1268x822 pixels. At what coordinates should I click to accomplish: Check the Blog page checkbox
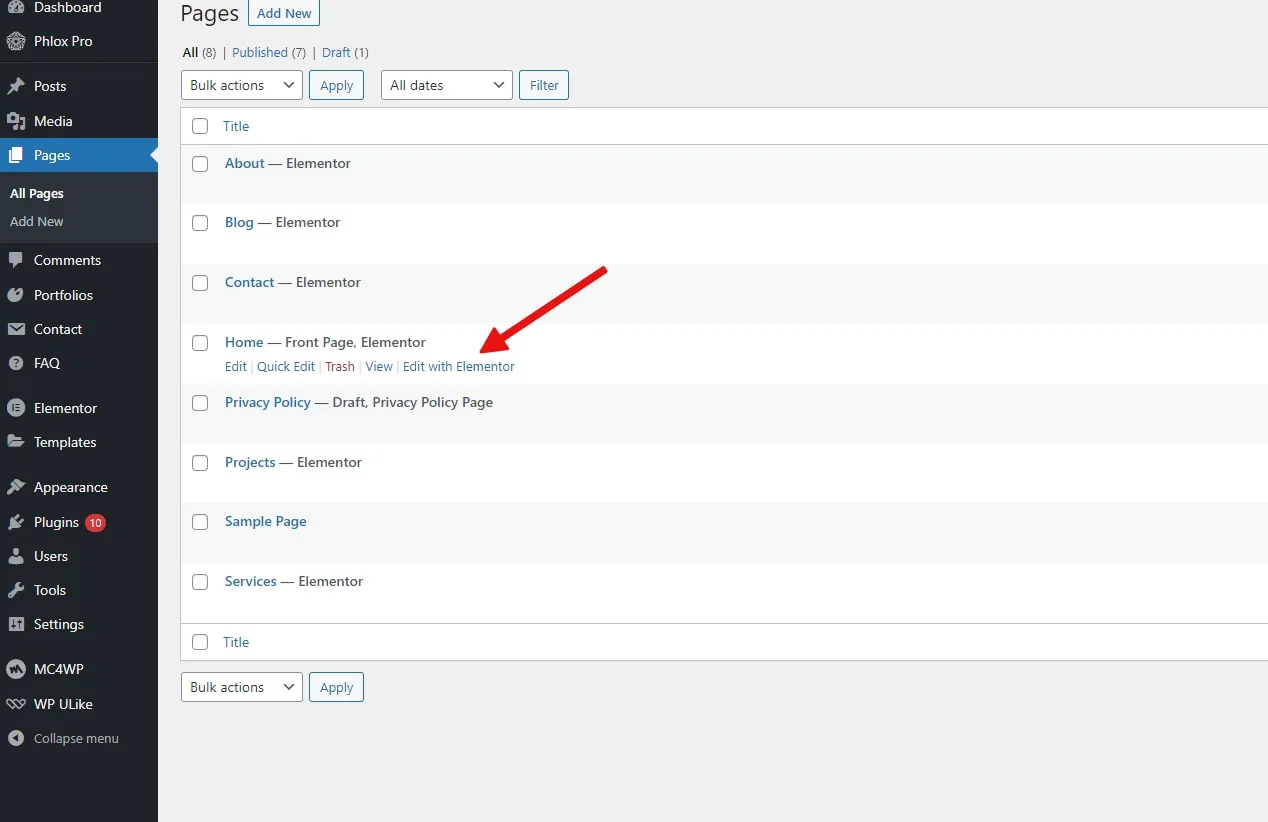(x=200, y=223)
